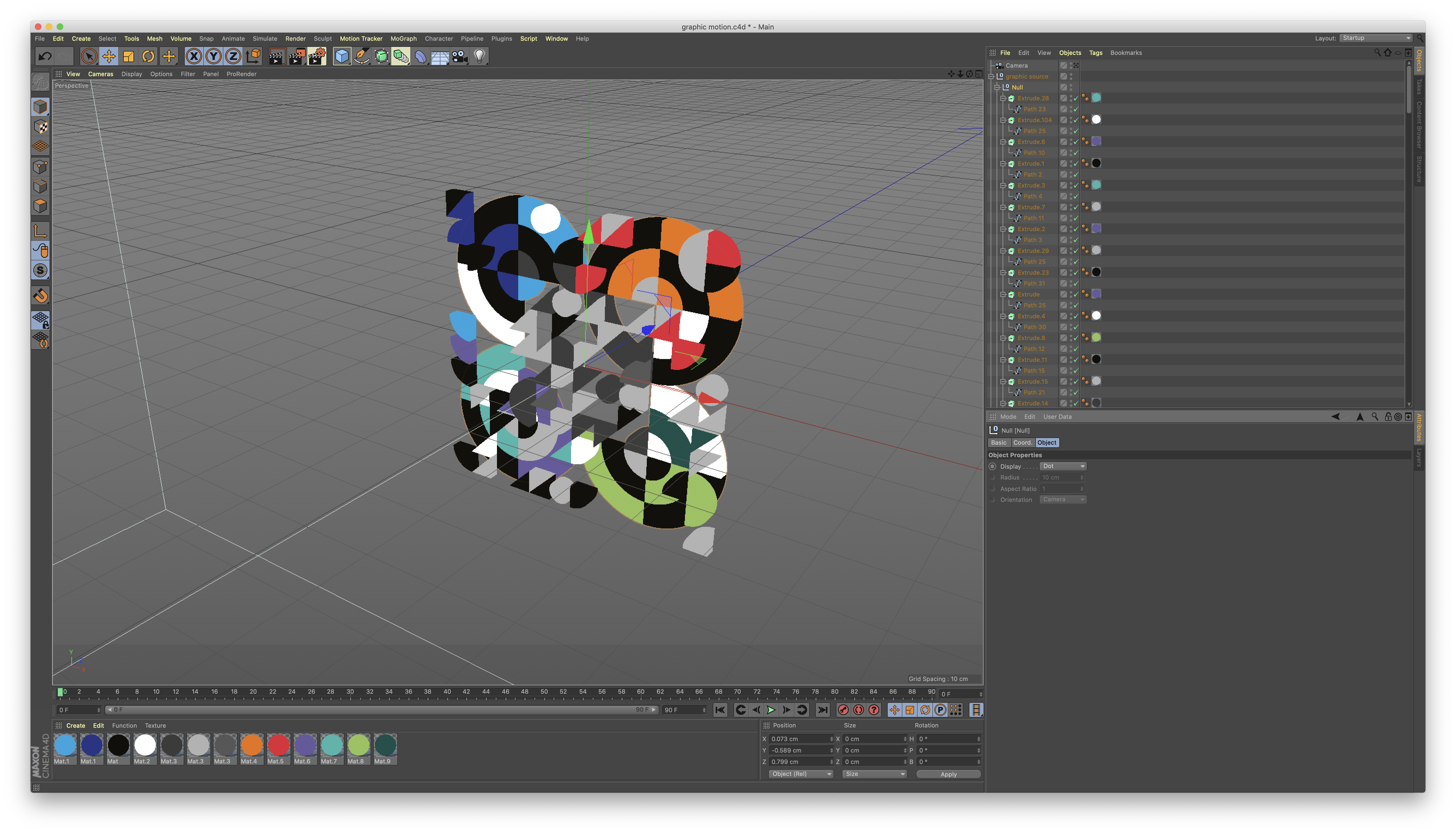Open Object Manager Tags menu
This screenshot has height=833, width=1456.
pyautogui.click(x=1096, y=53)
